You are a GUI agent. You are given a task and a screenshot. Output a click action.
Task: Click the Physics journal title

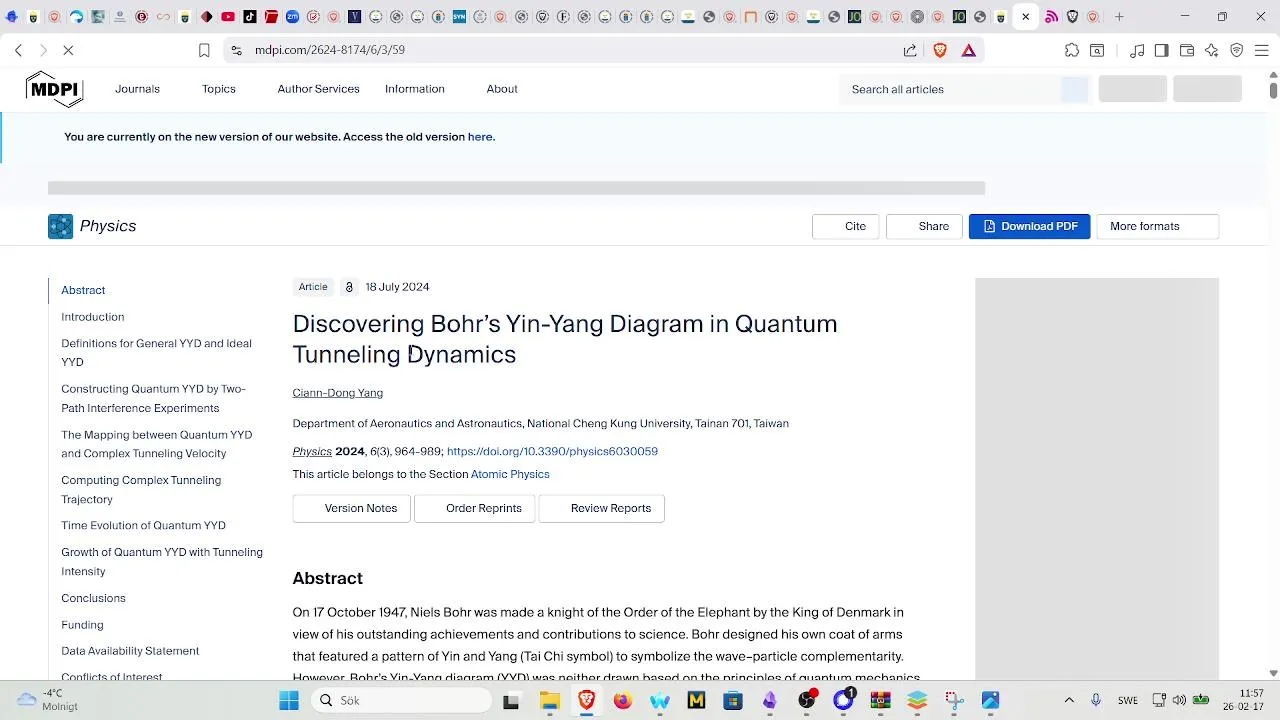pyautogui.click(x=108, y=226)
